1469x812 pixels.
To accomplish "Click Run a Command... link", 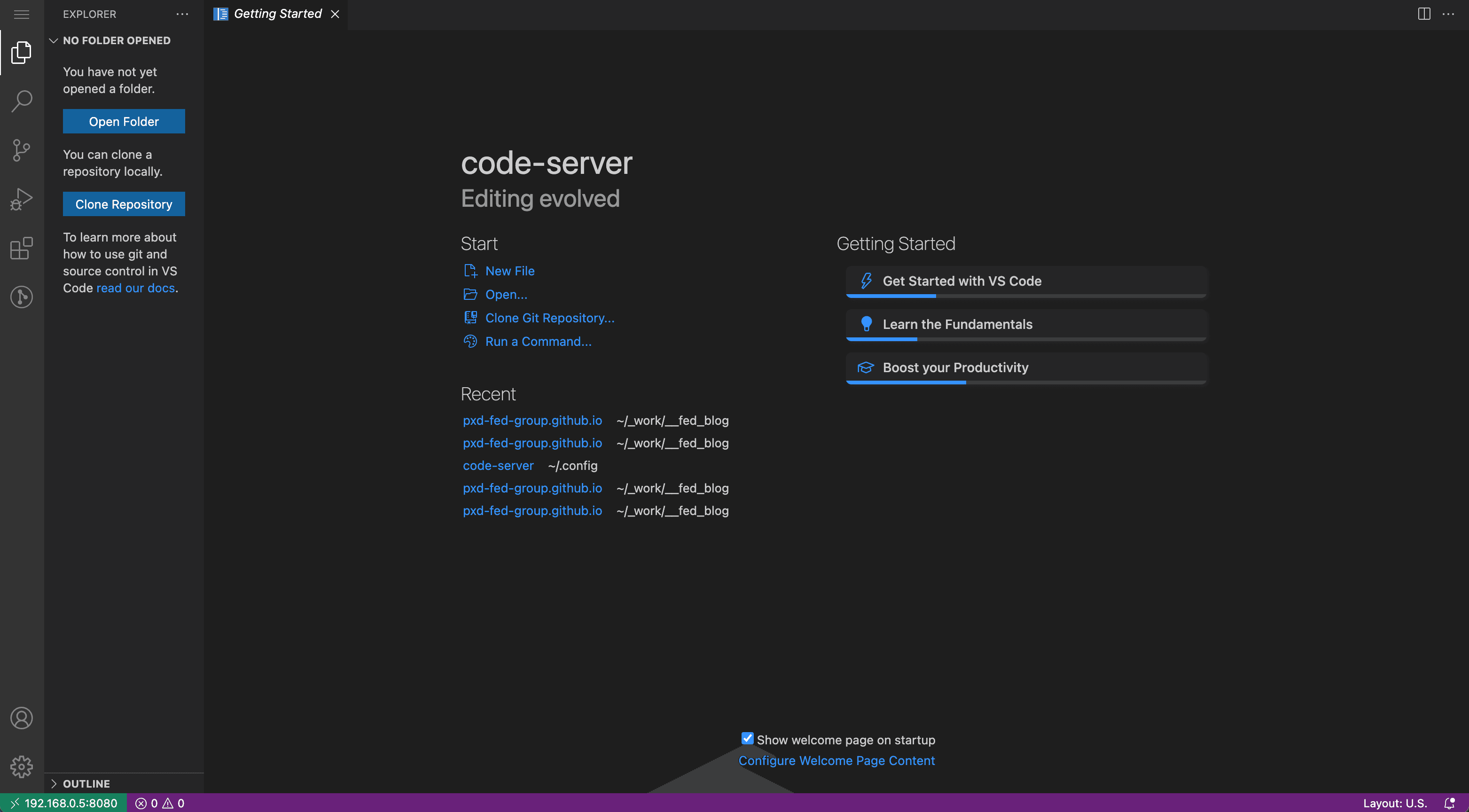I will [539, 341].
